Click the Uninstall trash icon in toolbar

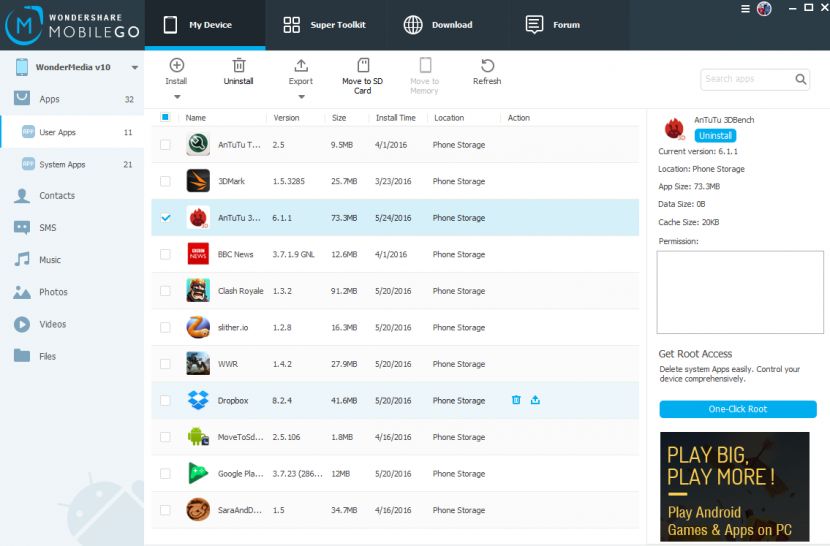click(x=239, y=65)
